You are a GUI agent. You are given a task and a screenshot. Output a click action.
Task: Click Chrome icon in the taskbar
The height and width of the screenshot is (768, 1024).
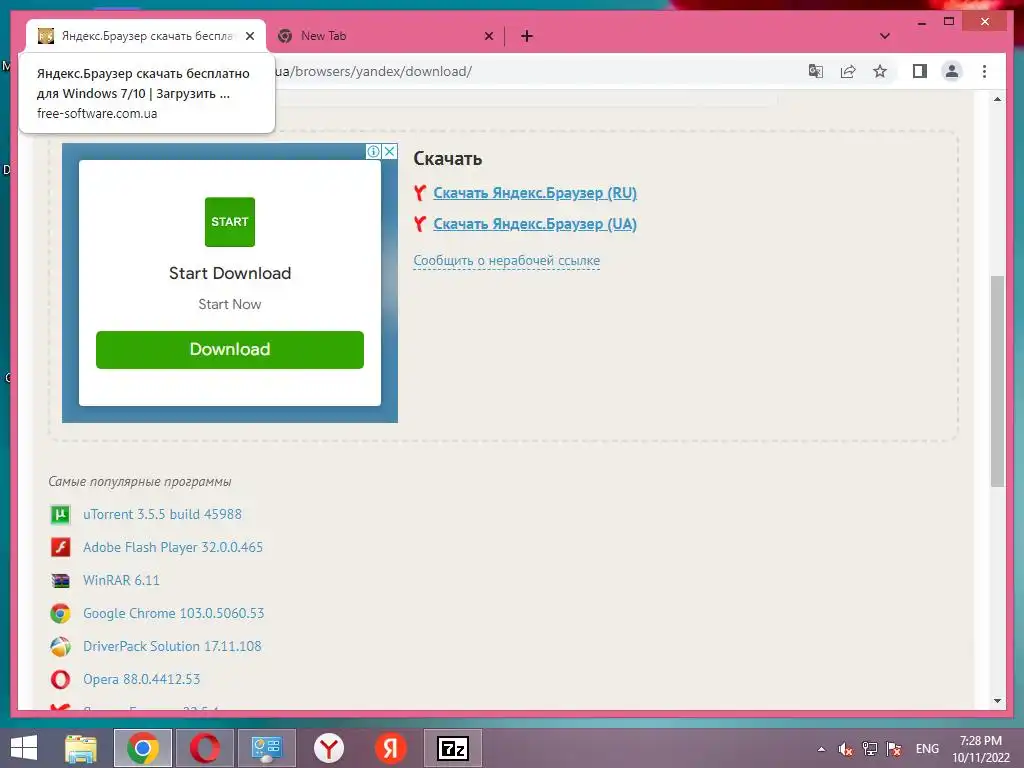143,748
